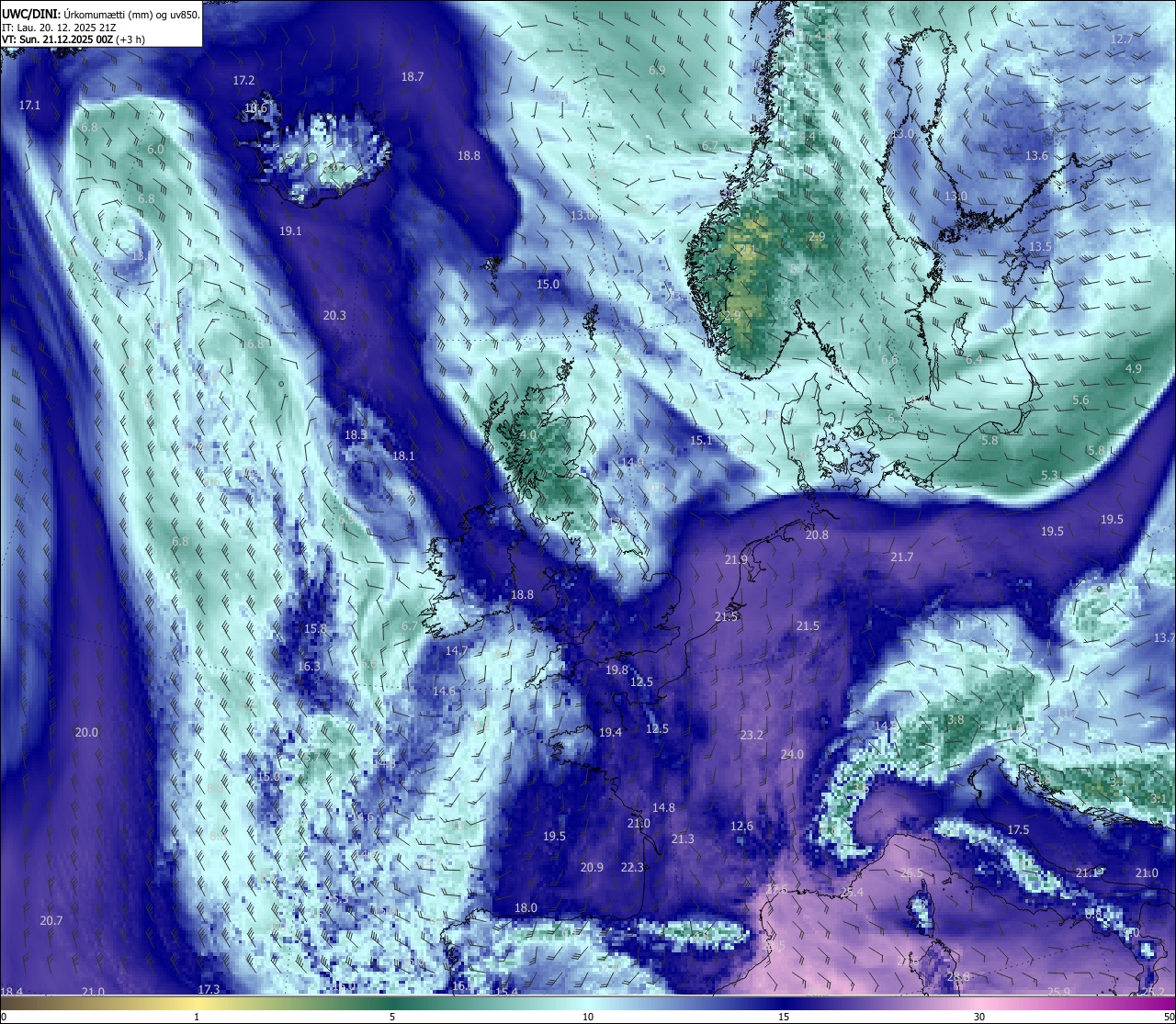The width and height of the screenshot is (1176, 1024).
Task: Click the 16.3 value label
Action: pos(309,667)
